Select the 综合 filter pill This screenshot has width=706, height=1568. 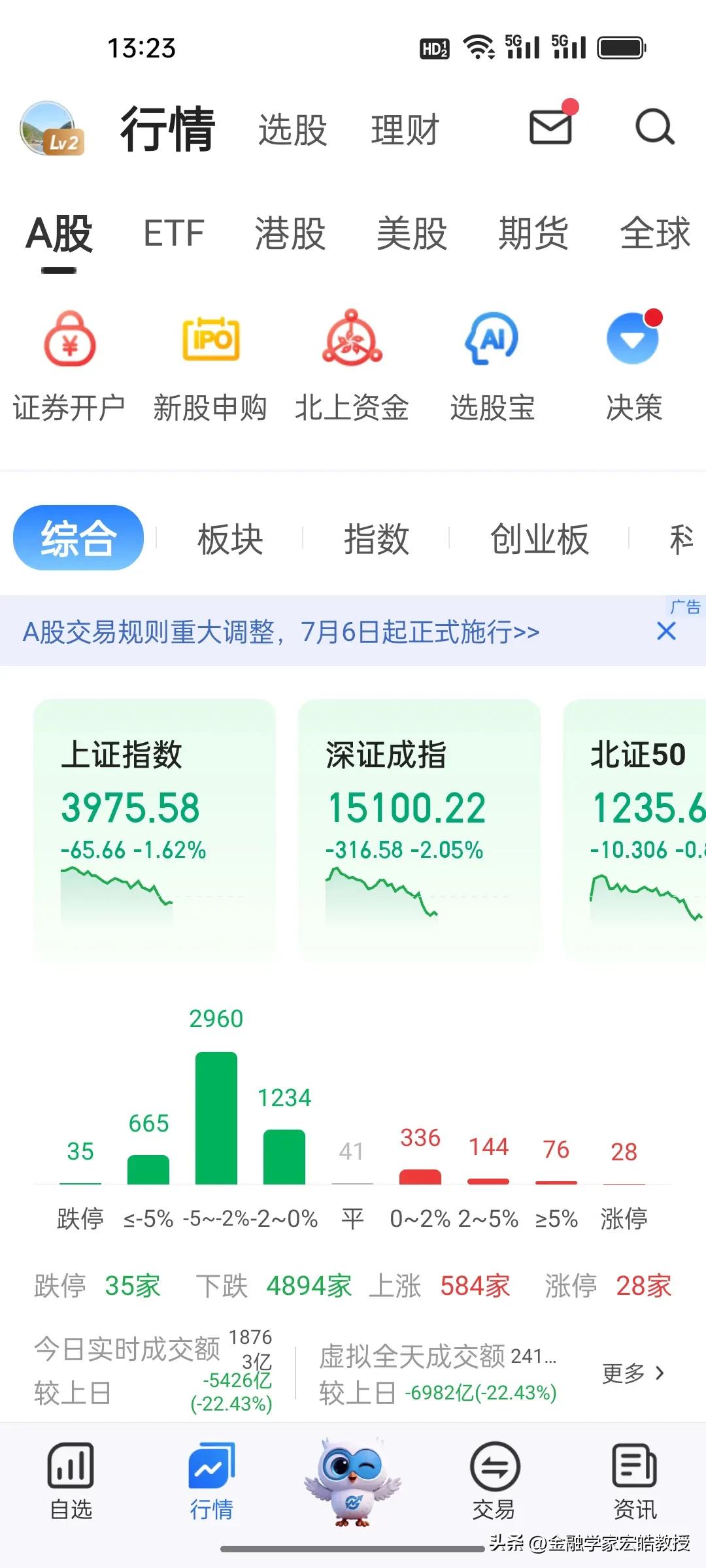pyautogui.click(x=78, y=538)
